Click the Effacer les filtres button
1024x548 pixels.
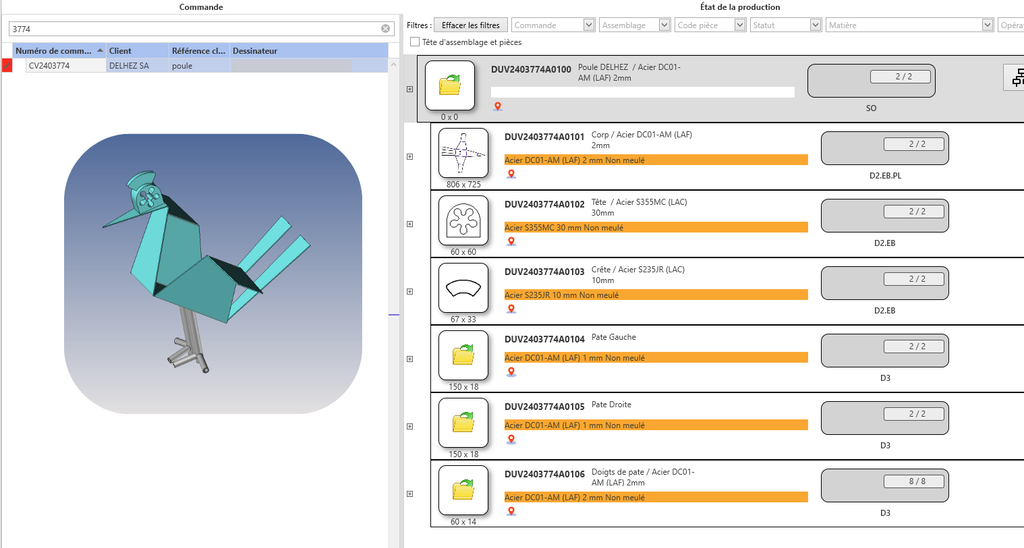471,25
